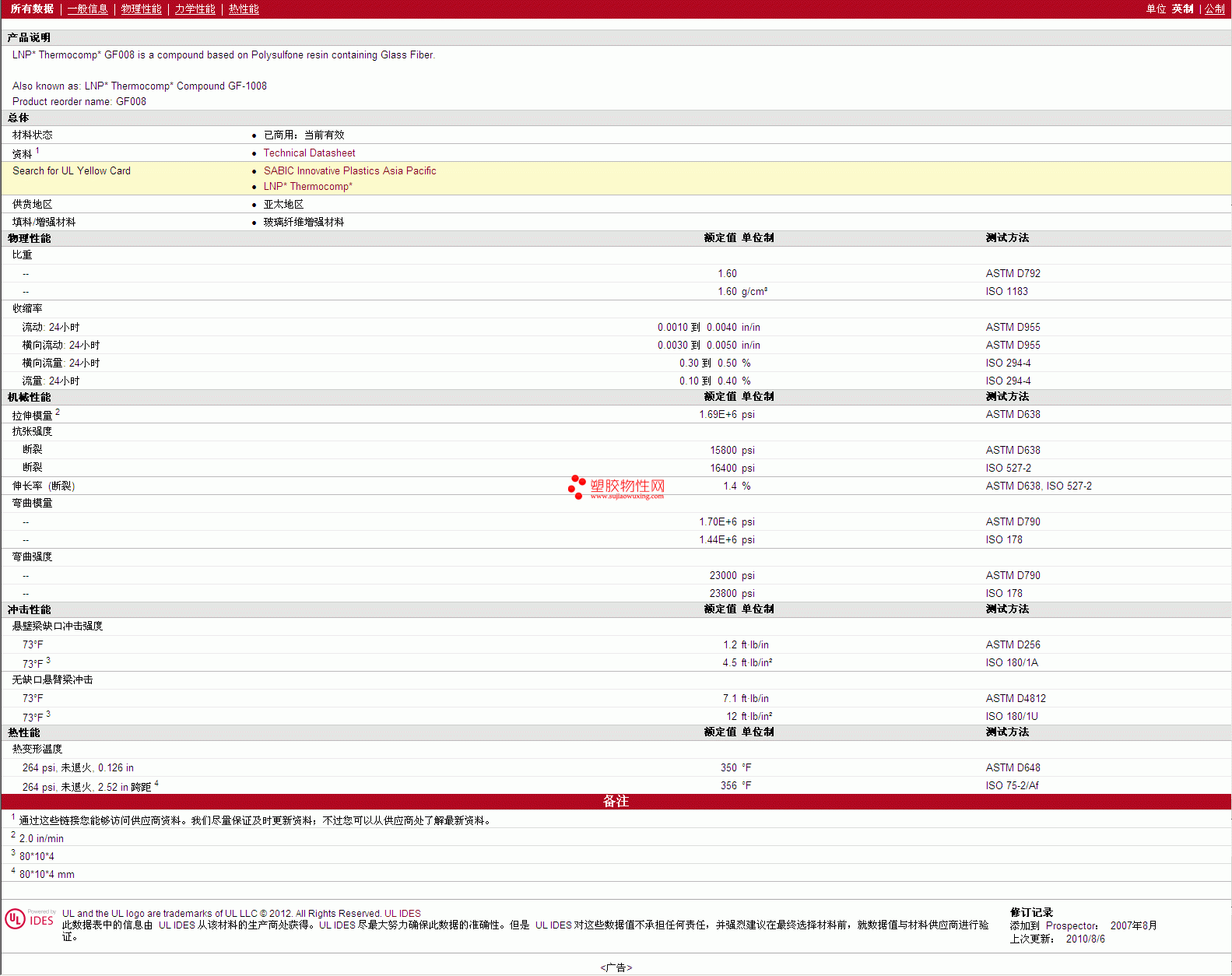Click the 备注 red header bar

pyautogui.click(x=616, y=802)
